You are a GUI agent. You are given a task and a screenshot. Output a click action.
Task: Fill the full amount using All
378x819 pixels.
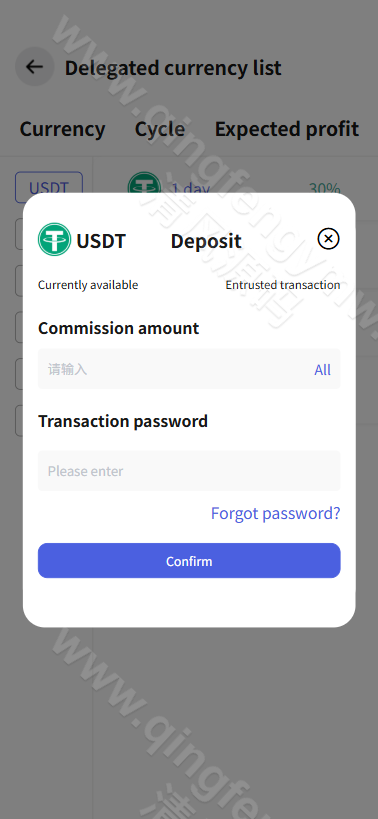322,370
